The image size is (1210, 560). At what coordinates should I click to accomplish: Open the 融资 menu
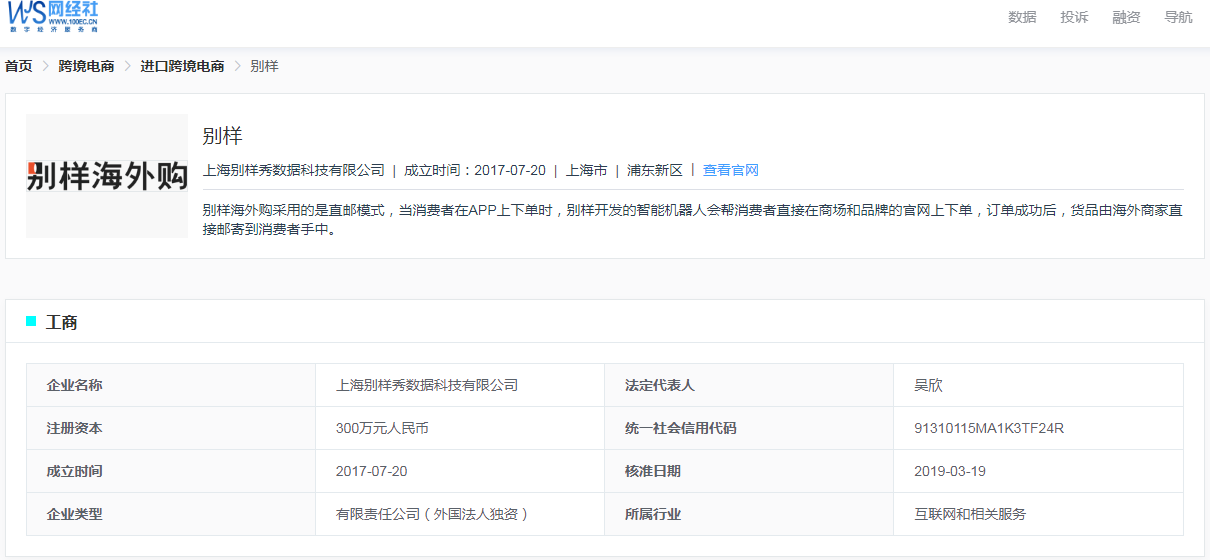pyautogui.click(x=1126, y=17)
